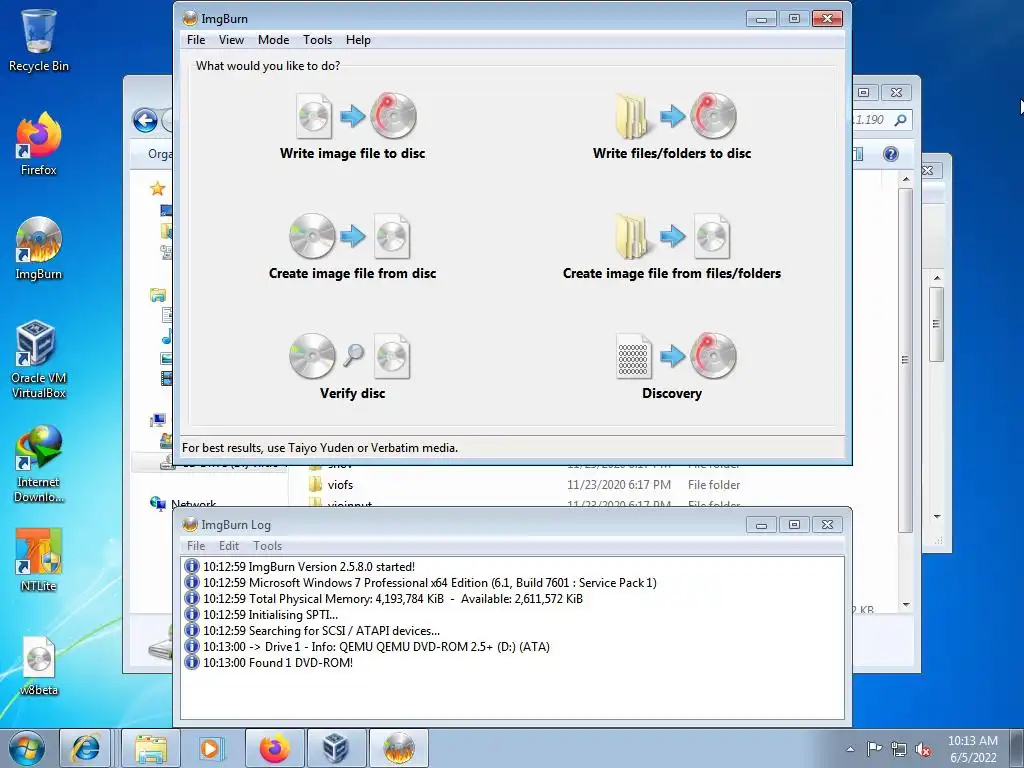The image size is (1024, 768).
Task: Show hidden tray icons arrow
Action: 850,749
